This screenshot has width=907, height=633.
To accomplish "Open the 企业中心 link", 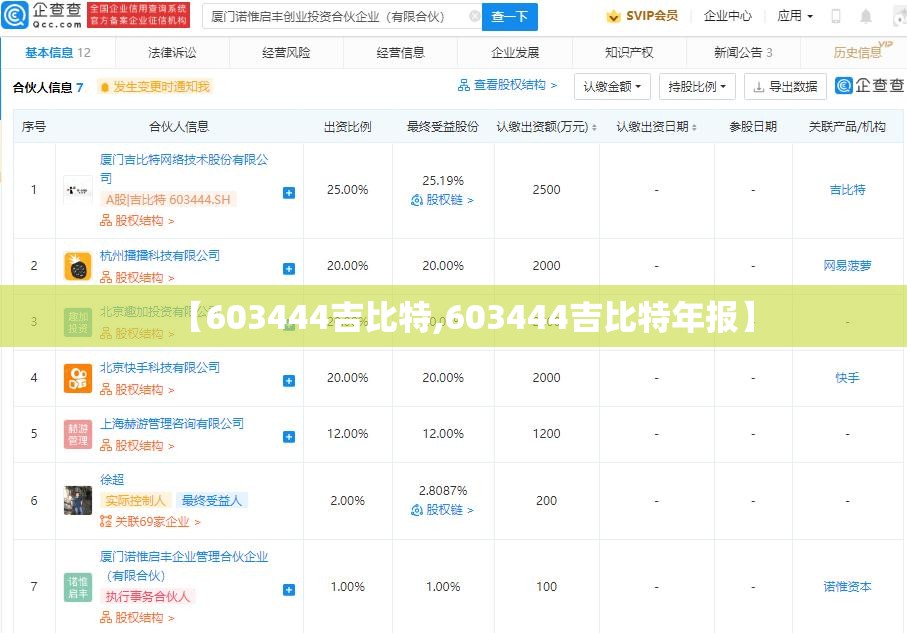I will pyautogui.click(x=728, y=16).
